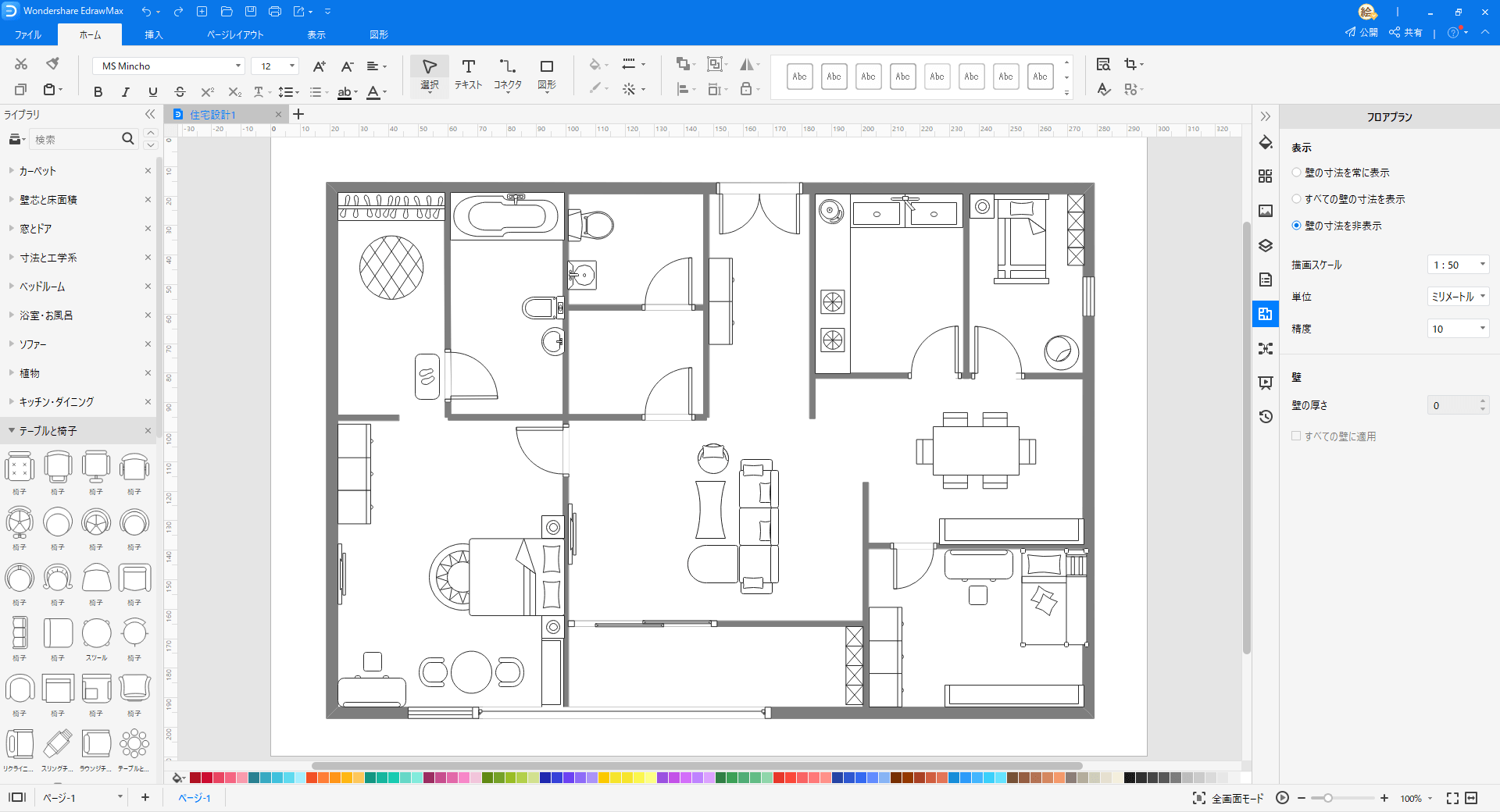The image size is (1500, 812).
Task: Click the 共有 share button
Action: pyautogui.click(x=1405, y=33)
